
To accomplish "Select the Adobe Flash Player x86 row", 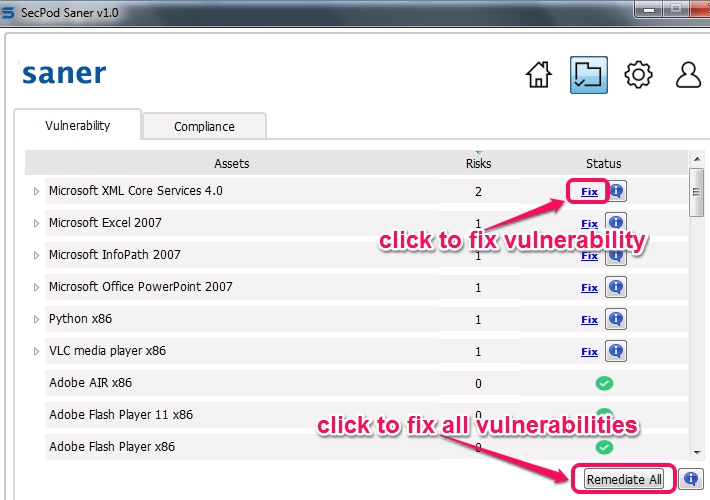I will [x=366, y=447].
